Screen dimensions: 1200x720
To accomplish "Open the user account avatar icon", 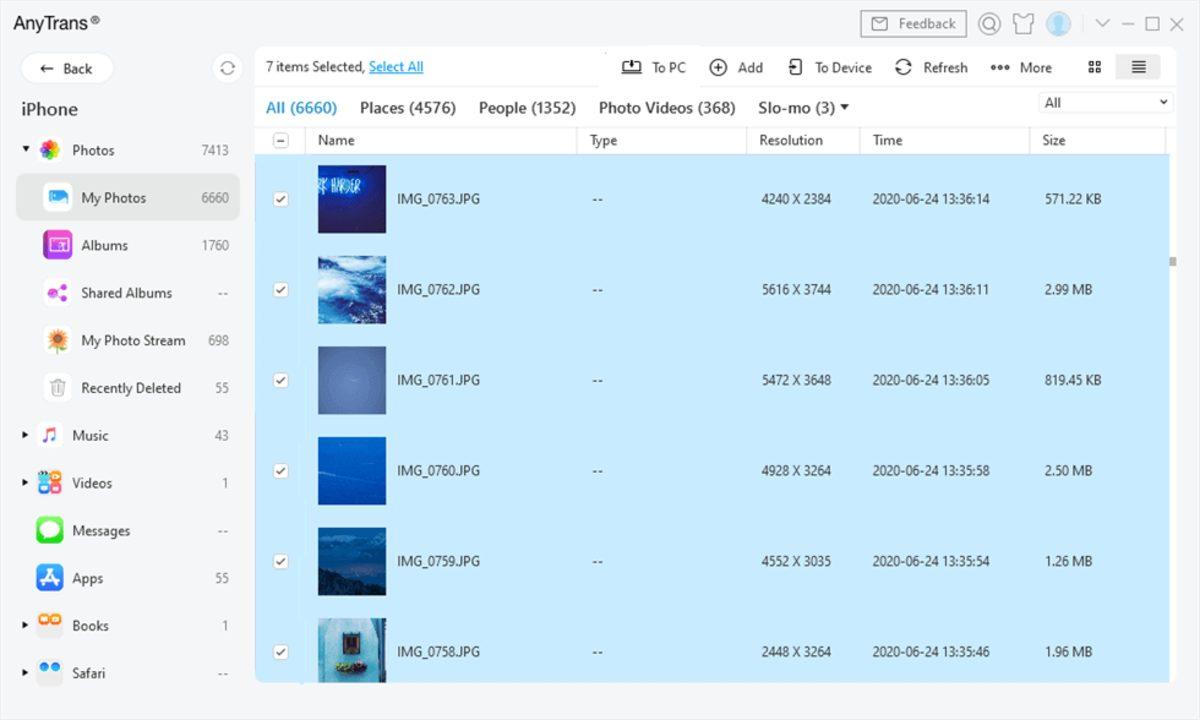I will (1058, 24).
